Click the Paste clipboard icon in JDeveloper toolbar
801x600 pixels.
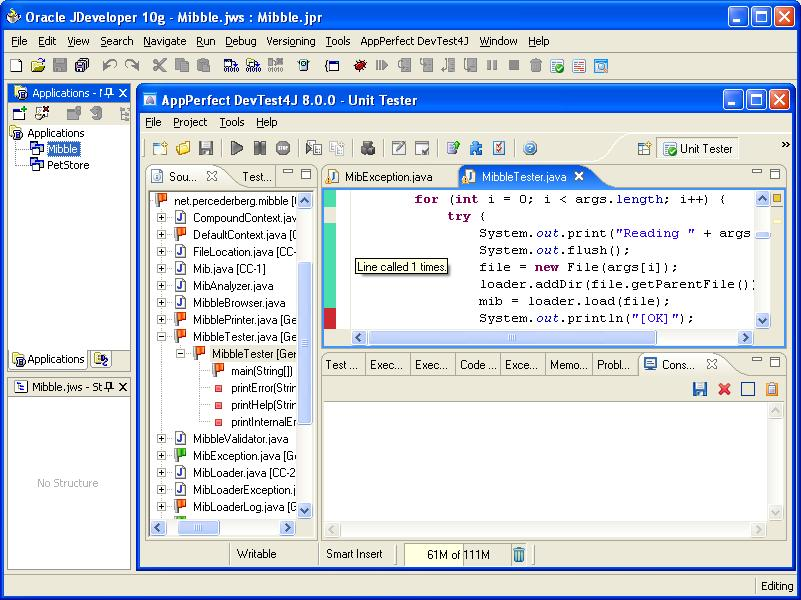tap(203, 65)
